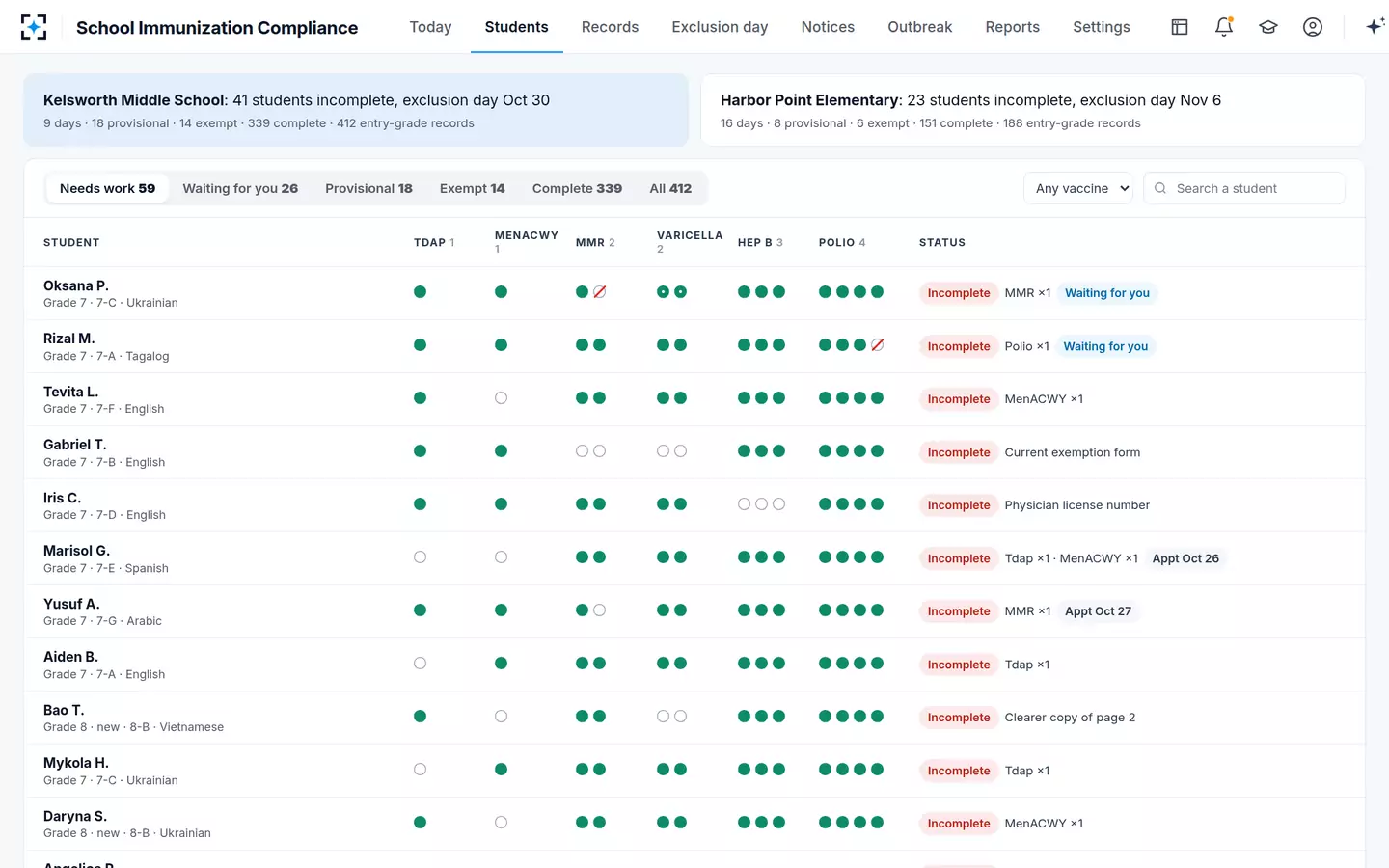Select the Harbor Point Elementary school card
This screenshot has height=868, width=1389.
1032,110
